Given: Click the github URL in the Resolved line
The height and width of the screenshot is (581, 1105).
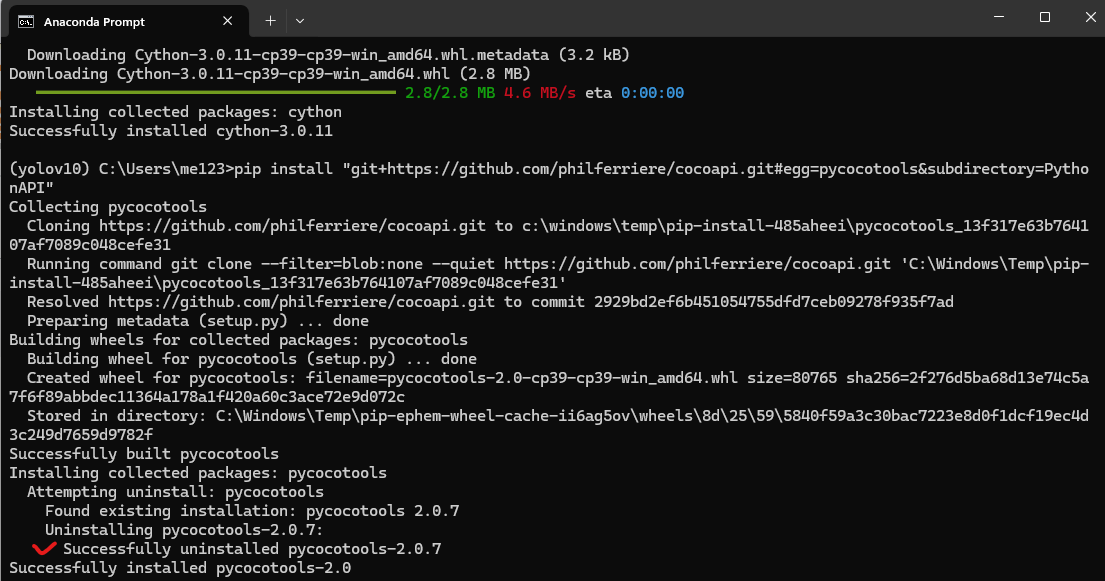Looking at the screenshot, I should (301, 302).
